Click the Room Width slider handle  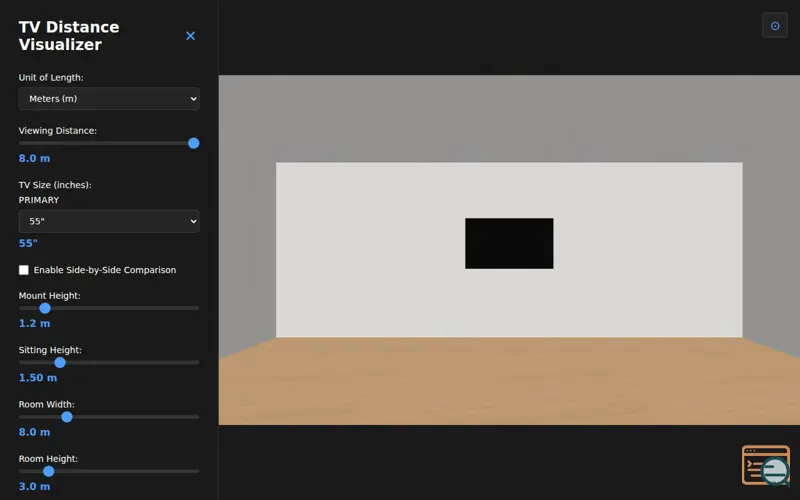tap(67, 417)
